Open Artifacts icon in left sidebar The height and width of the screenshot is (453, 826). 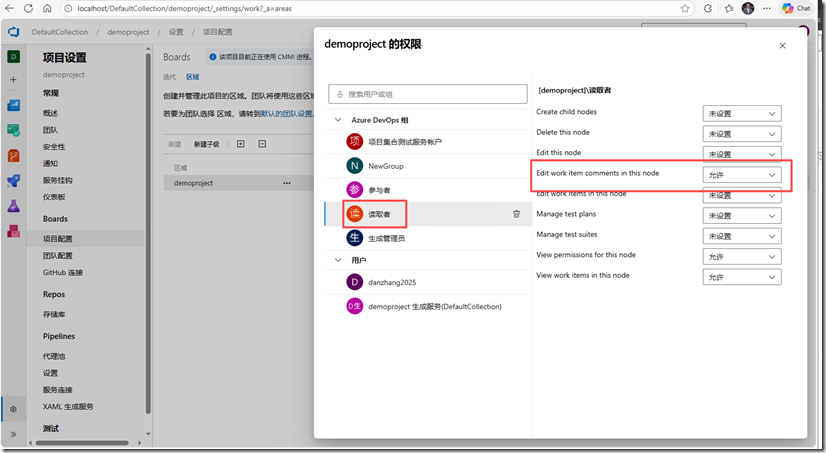coord(14,231)
